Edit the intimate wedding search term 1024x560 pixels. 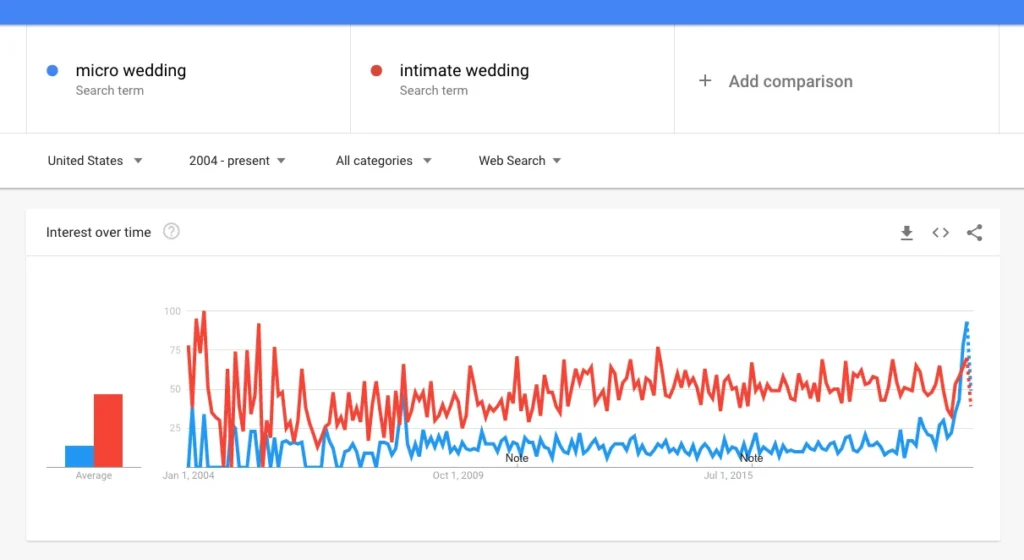[x=464, y=71]
